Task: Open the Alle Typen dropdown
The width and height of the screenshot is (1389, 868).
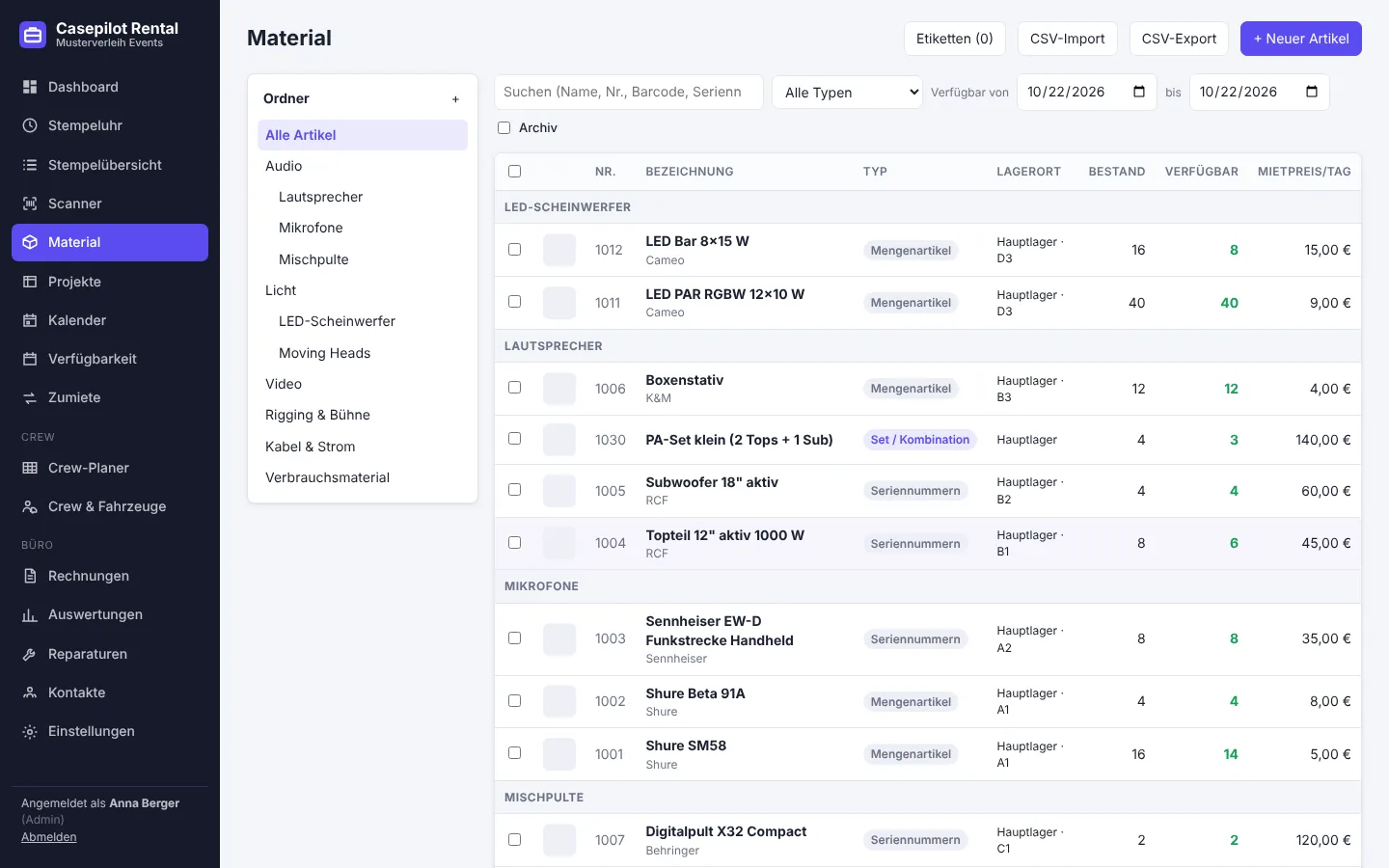Action: tap(848, 93)
